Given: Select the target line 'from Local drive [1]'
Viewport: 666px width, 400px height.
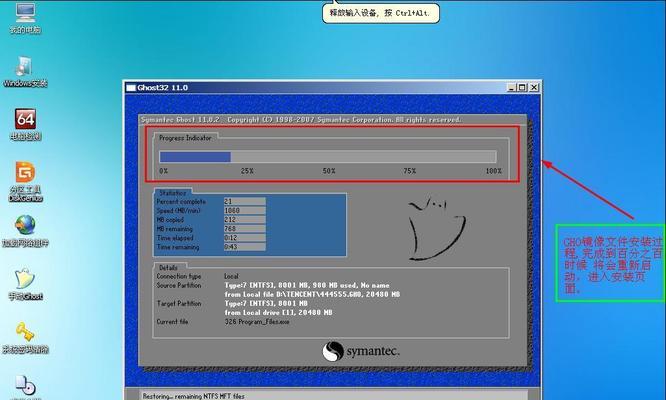Looking at the screenshot, I should point(278,313).
